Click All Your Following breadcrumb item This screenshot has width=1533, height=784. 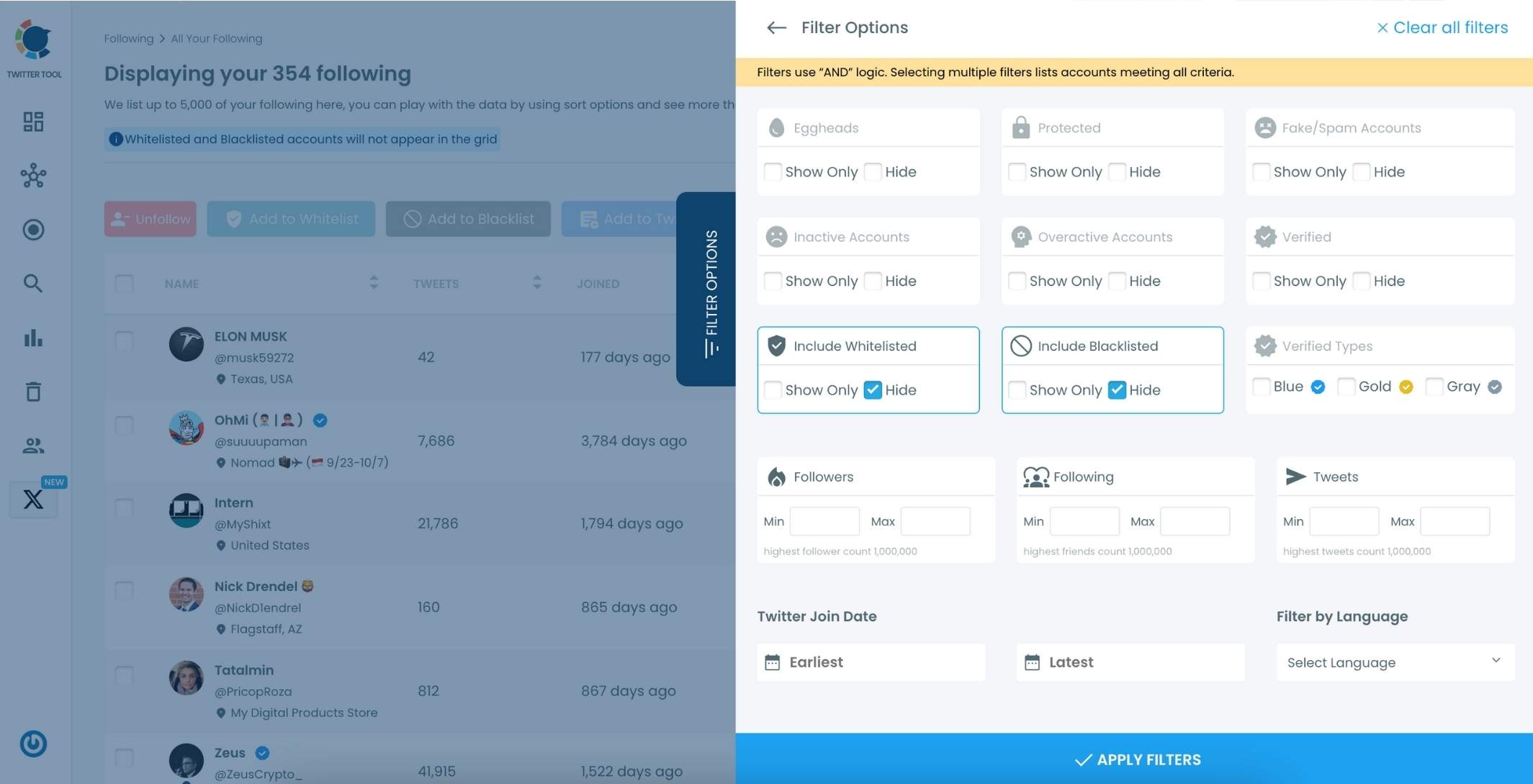click(x=216, y=38)
